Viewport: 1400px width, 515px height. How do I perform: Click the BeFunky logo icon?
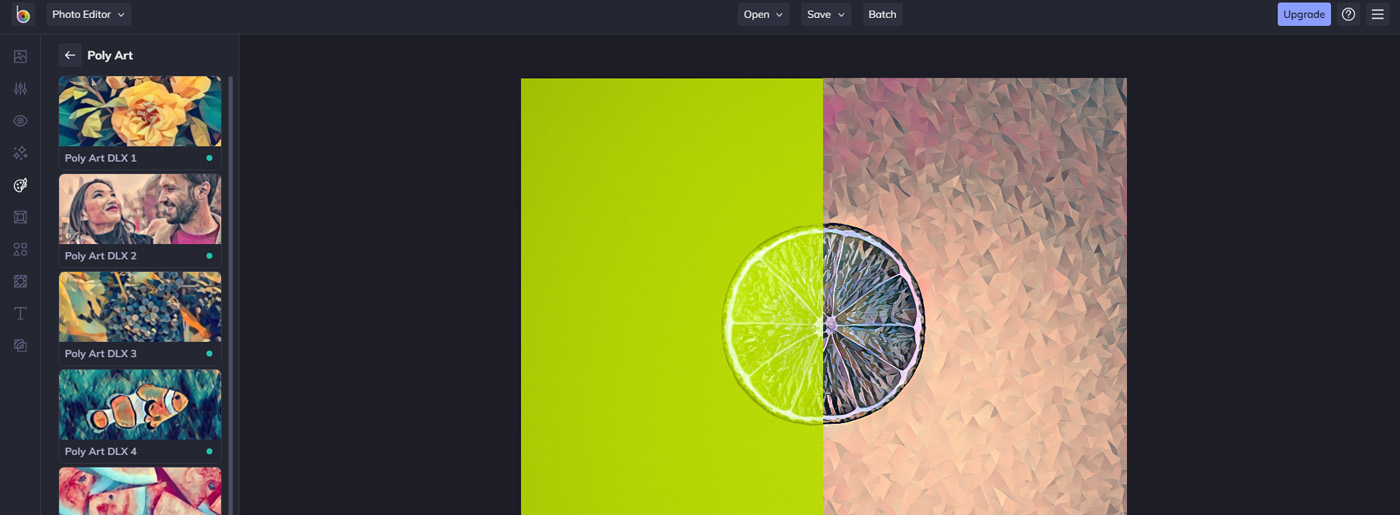pyautogui.click(x=22, y=14)
